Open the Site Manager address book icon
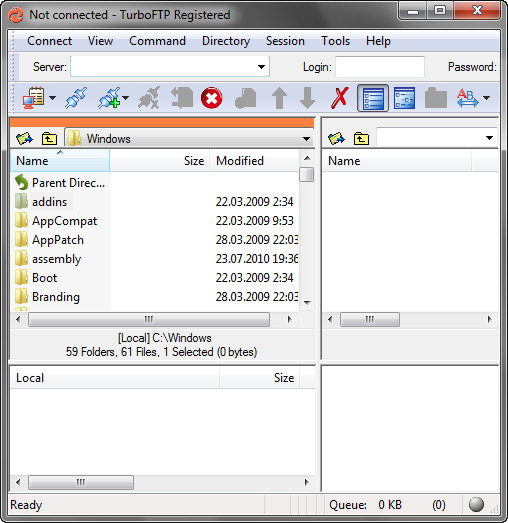Screen dimensions: 508x523 coord(33,98)
